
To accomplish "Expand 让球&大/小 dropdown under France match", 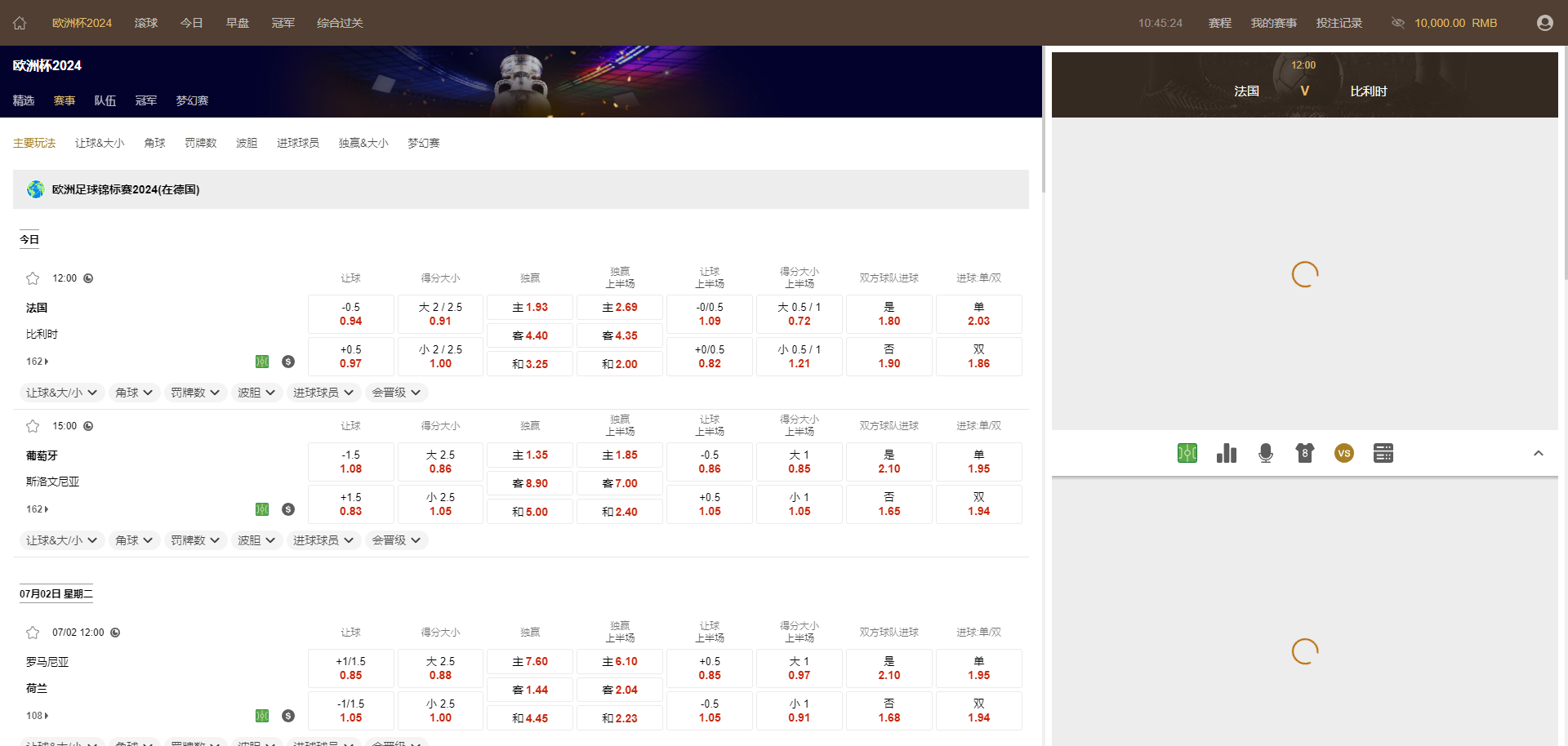I will coord(61,393).
